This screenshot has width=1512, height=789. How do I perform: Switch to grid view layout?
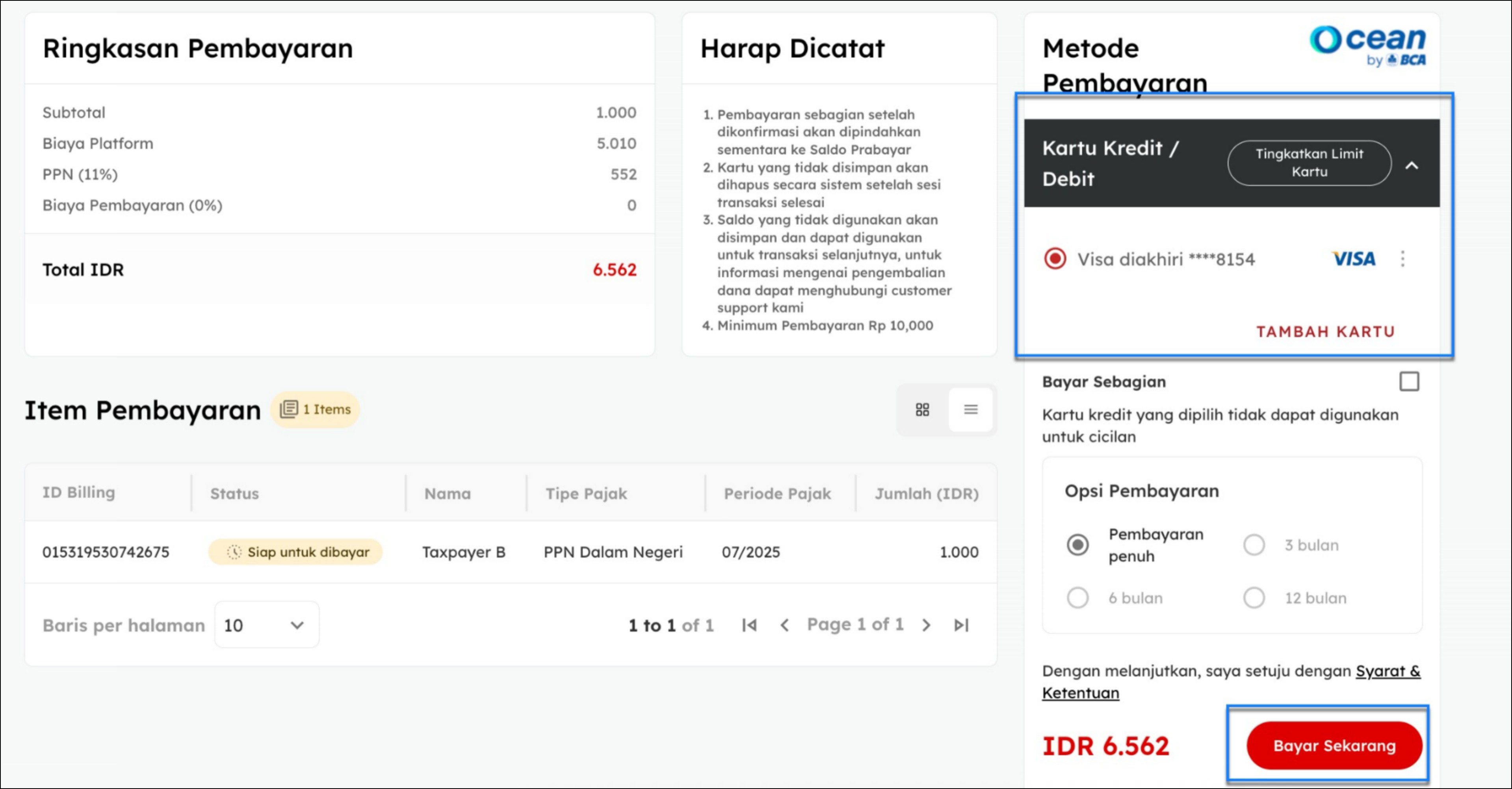click(922, 409)
